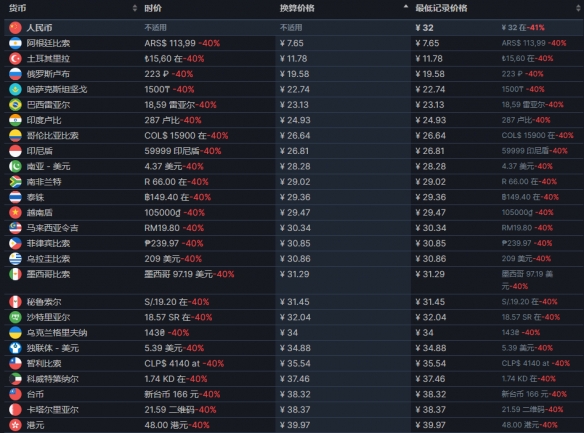Click the Ukraine flag icon for 乌克兰格里夫纳
The height and width of the screenshot is (433, 584).
point(15,332)
